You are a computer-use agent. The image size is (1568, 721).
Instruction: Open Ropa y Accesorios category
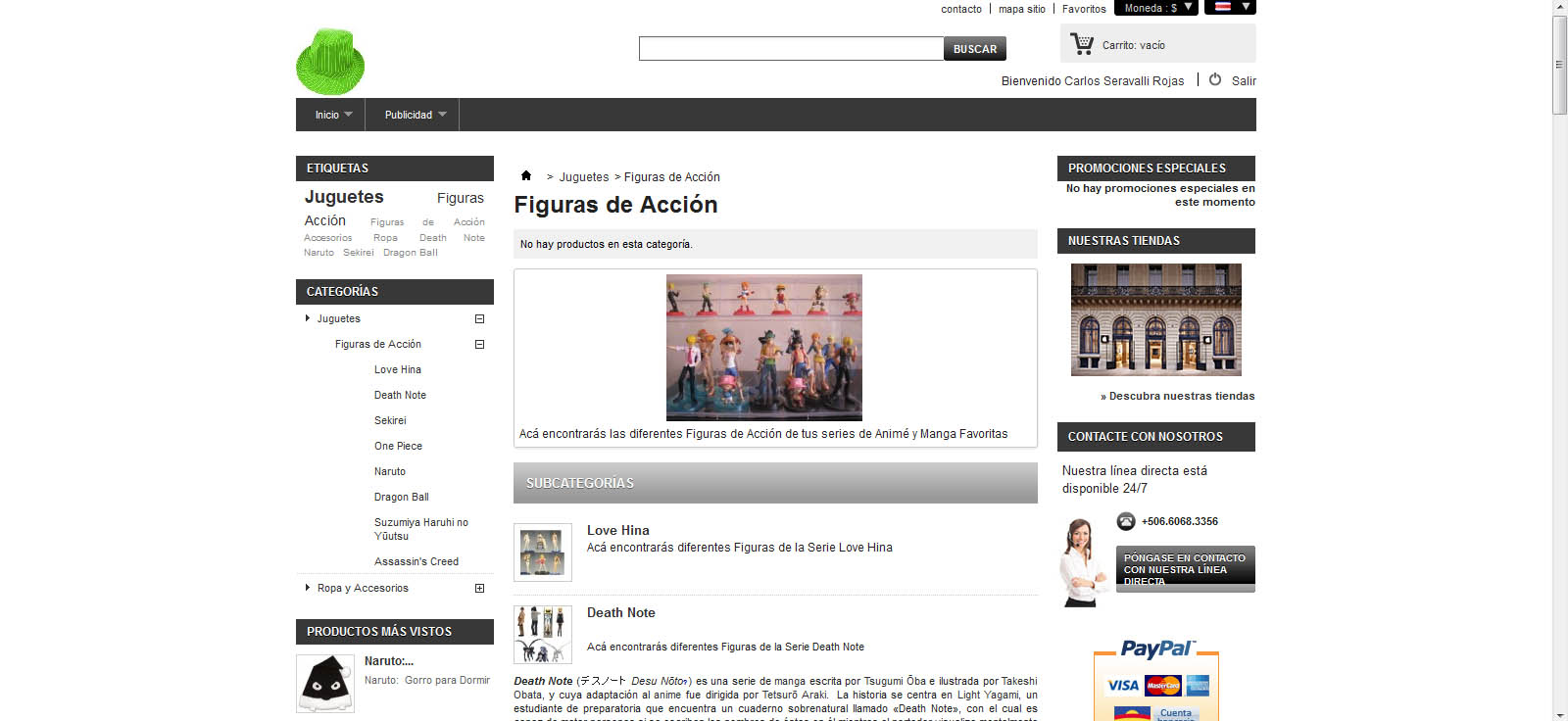[x=363, y=588]
